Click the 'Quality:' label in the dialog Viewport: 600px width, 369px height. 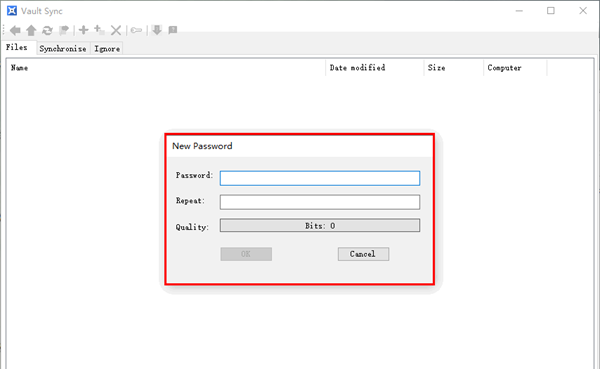point(192,227)
